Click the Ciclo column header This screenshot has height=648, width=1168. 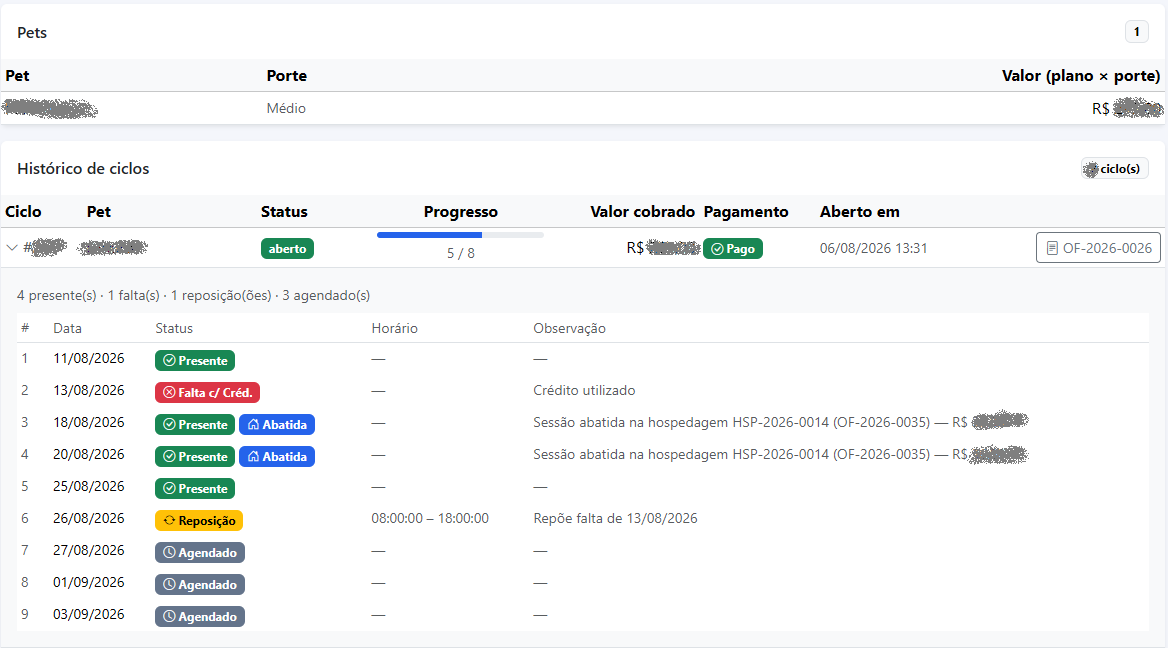[23, 212]
